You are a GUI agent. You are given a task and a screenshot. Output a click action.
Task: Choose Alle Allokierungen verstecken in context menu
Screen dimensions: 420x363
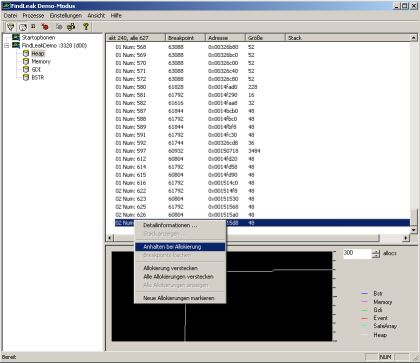point(180,277)
